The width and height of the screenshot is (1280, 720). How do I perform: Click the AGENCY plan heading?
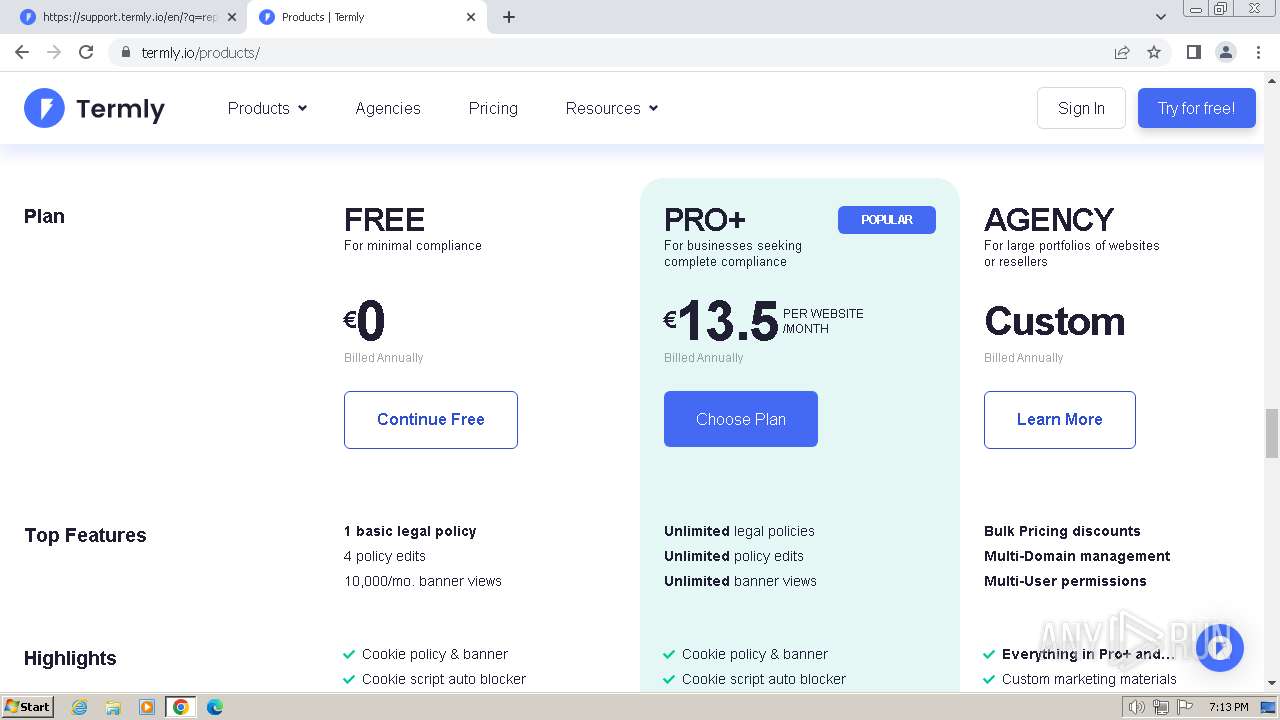[x=1049, y=219]
